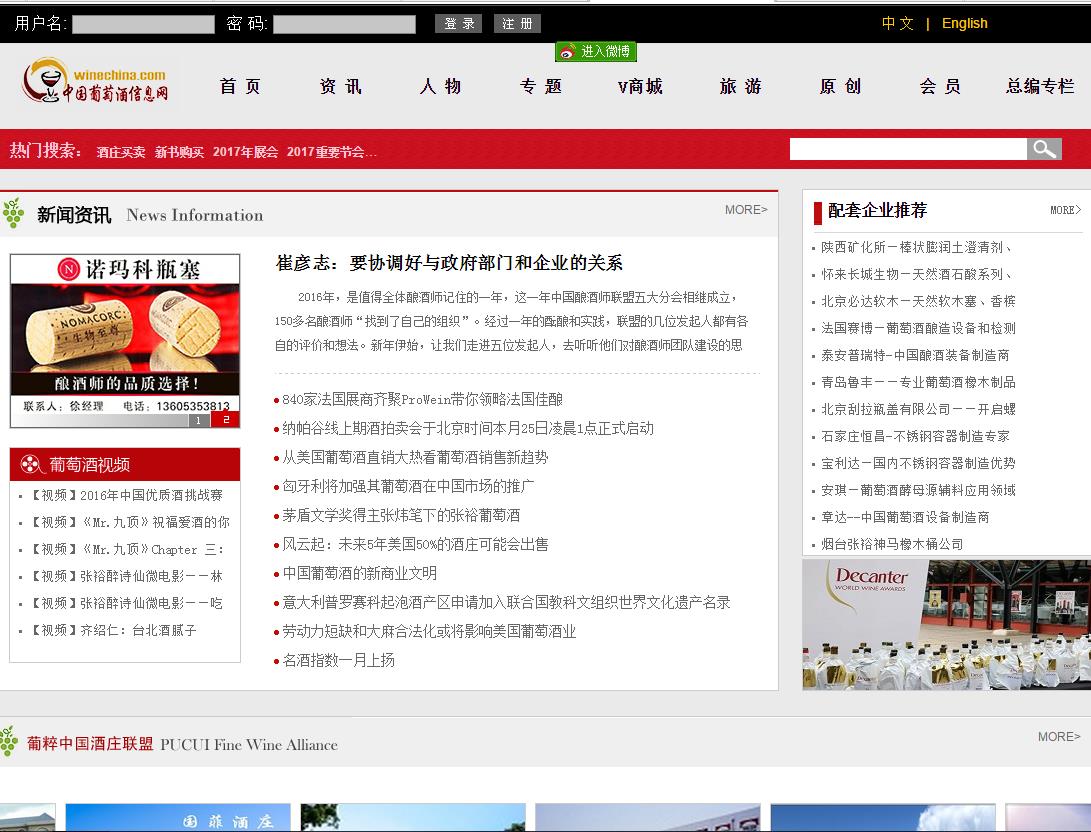Viewport: 1091px width, 832px height.
Task: Open the 原创 nav item
Action: pos(841,86)
